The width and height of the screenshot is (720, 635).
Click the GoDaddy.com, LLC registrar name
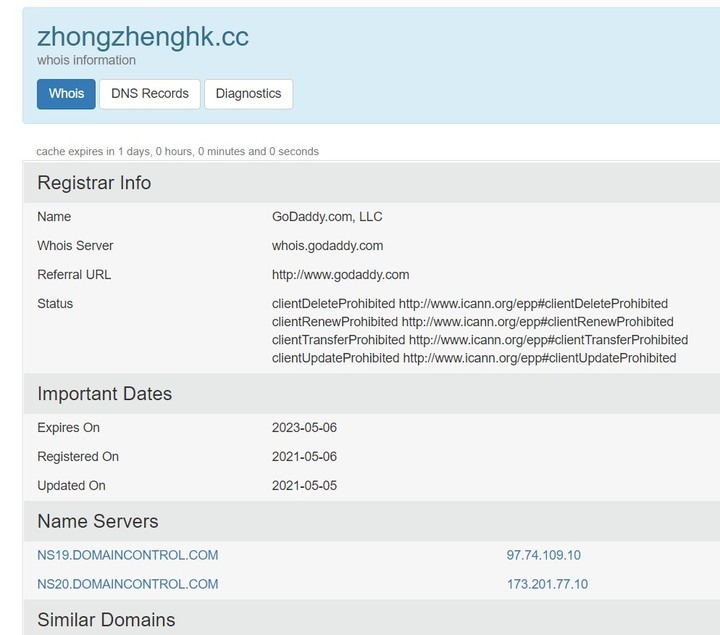tap(327, 217)
